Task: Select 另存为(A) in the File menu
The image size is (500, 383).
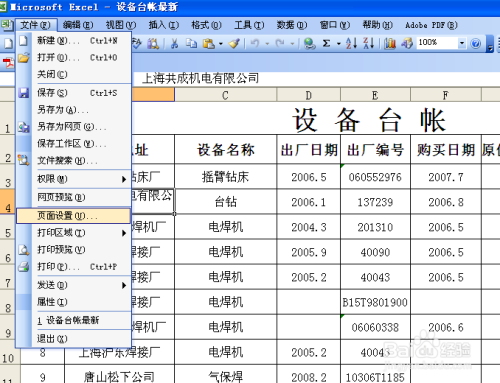Action: [x=73, y=110]
